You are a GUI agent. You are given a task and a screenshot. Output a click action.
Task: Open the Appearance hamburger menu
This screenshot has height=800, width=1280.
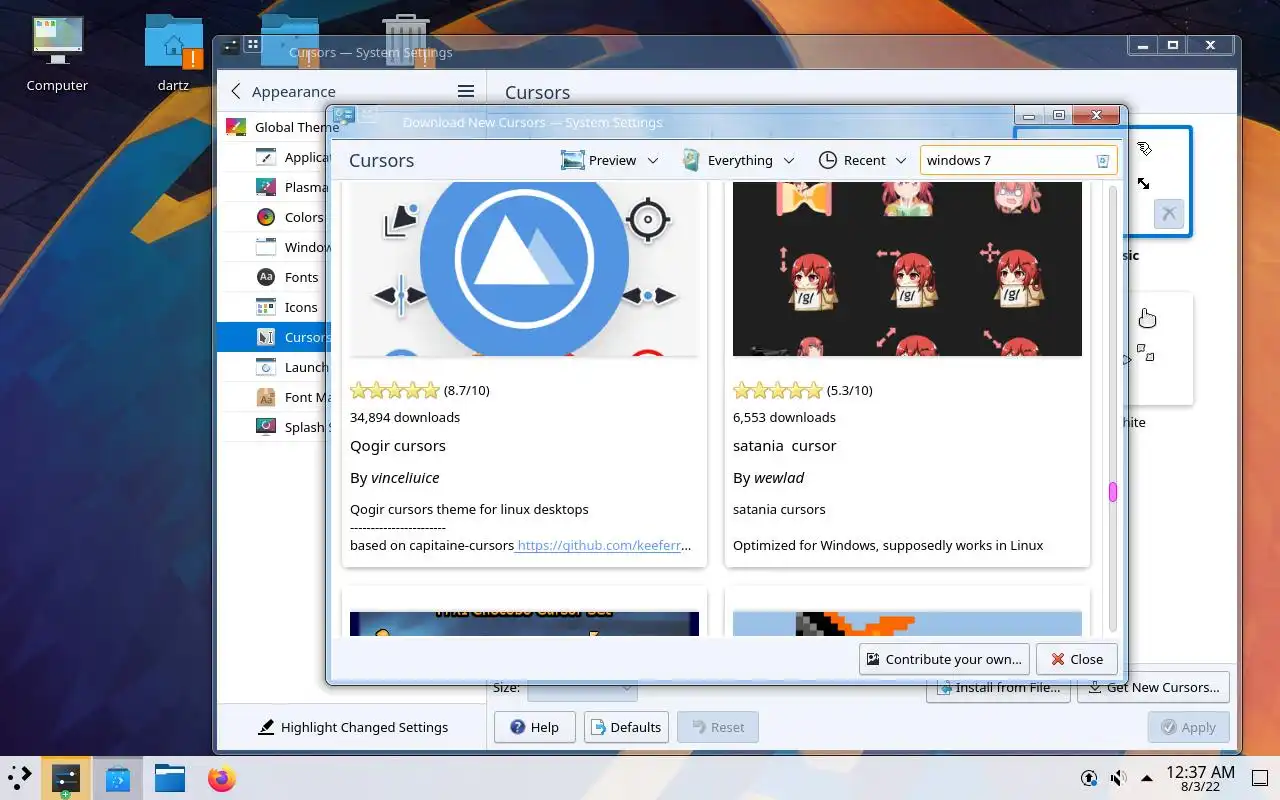(466, 91)
